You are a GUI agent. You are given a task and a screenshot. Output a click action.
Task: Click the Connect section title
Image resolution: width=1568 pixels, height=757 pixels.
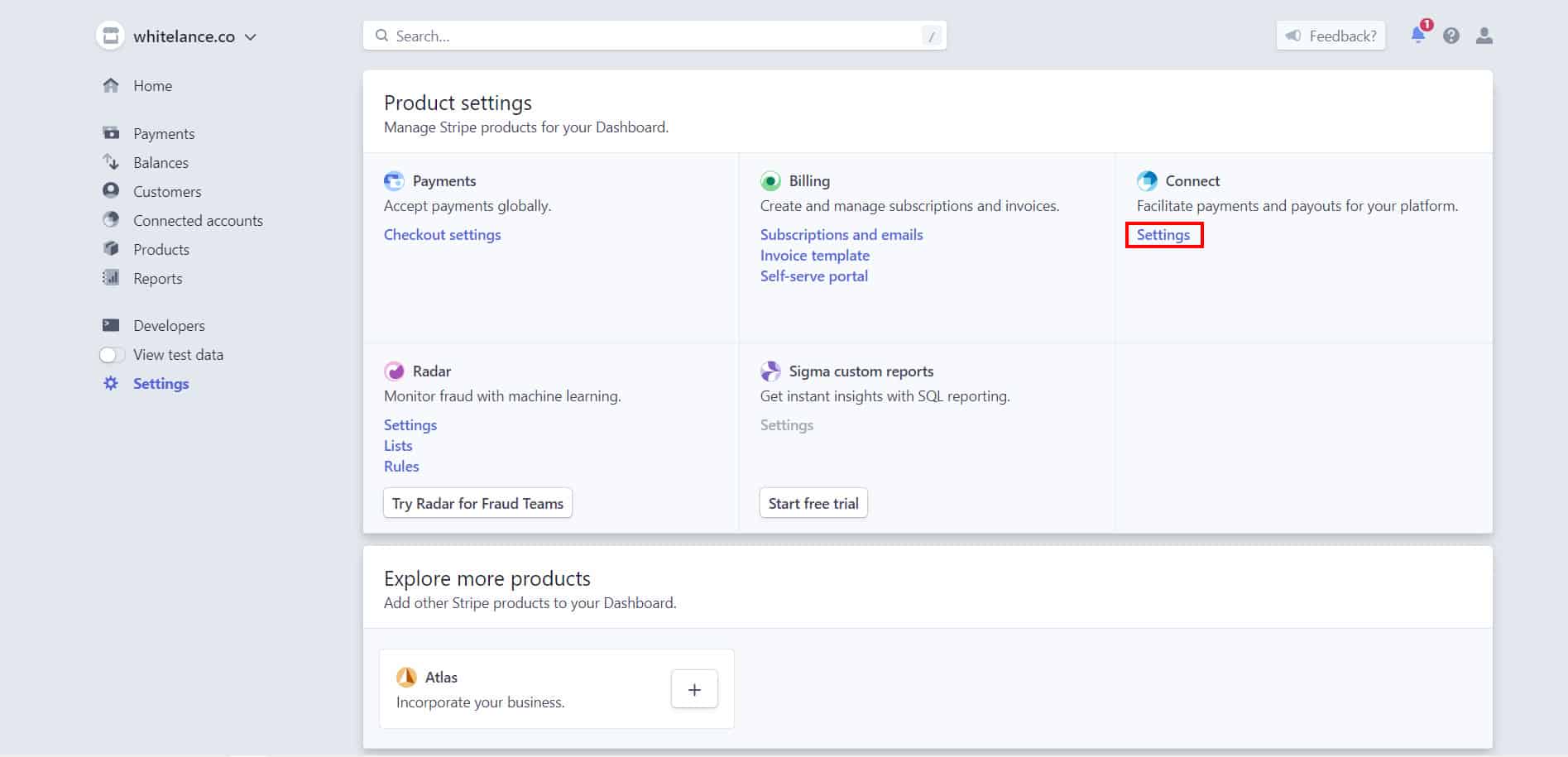click(x=1192, y=180)
